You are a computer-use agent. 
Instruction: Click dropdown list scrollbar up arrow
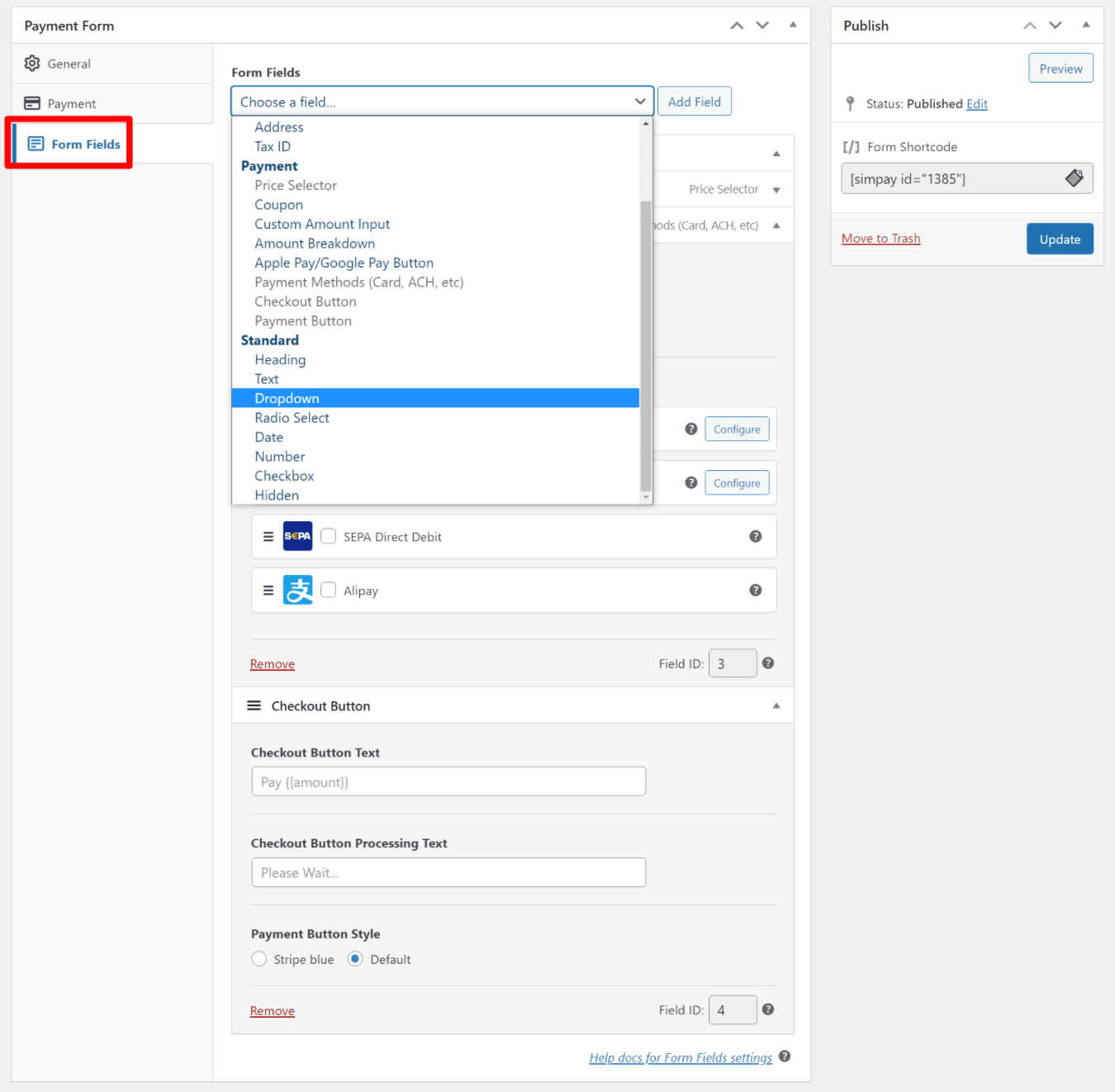pos(646,124)
